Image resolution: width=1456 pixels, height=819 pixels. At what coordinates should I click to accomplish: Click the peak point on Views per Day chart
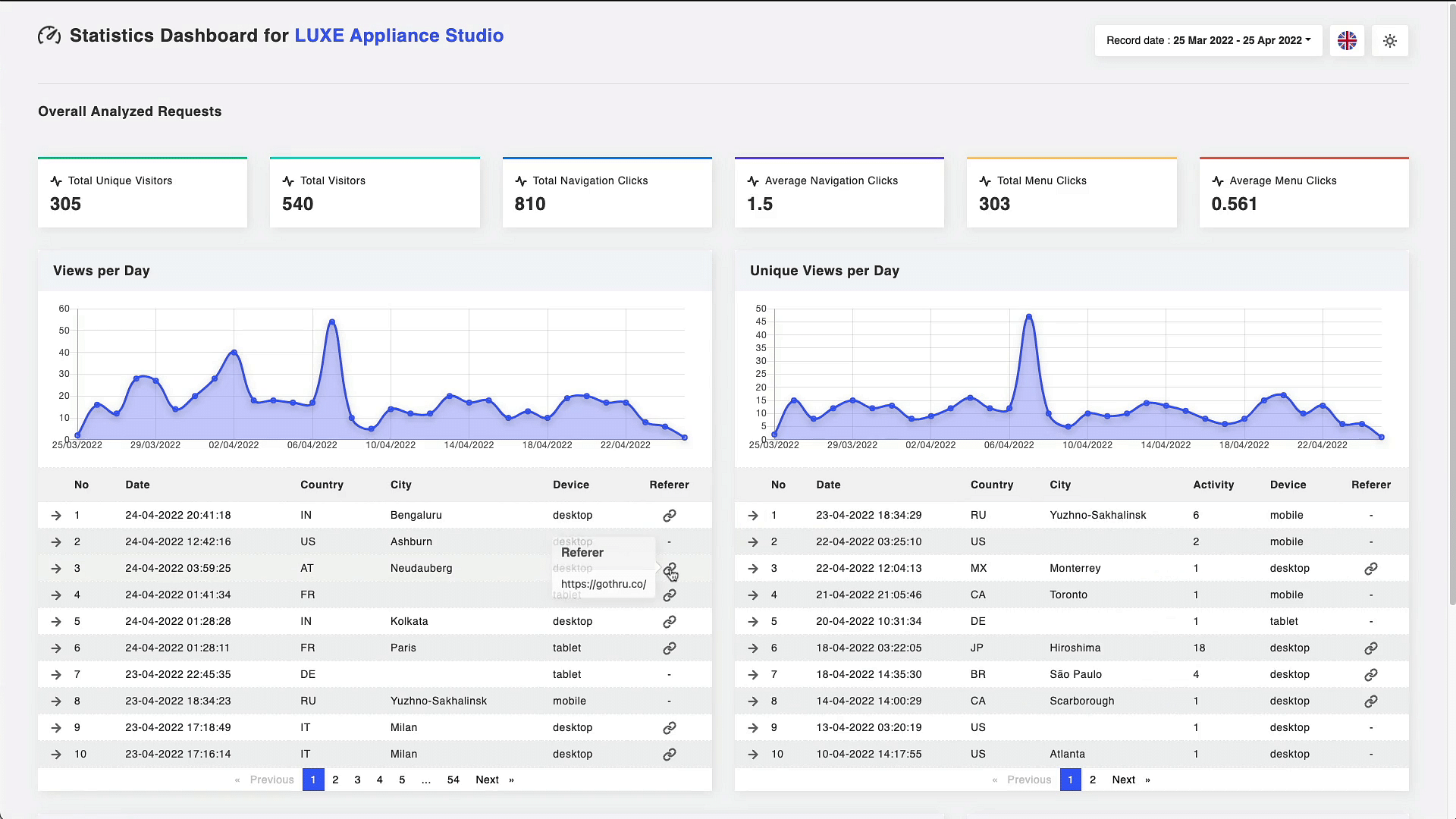(x=332, y=322)
